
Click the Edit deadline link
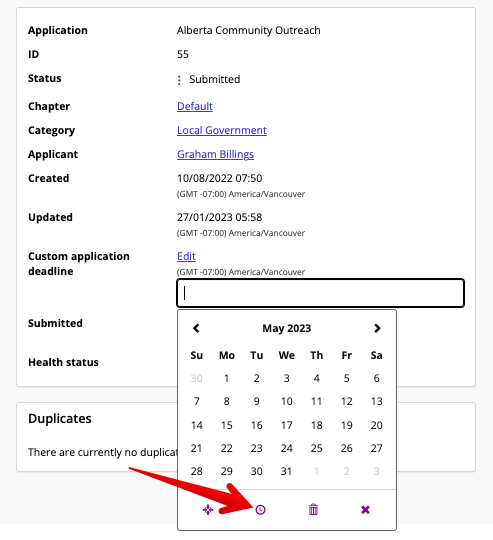186,256
